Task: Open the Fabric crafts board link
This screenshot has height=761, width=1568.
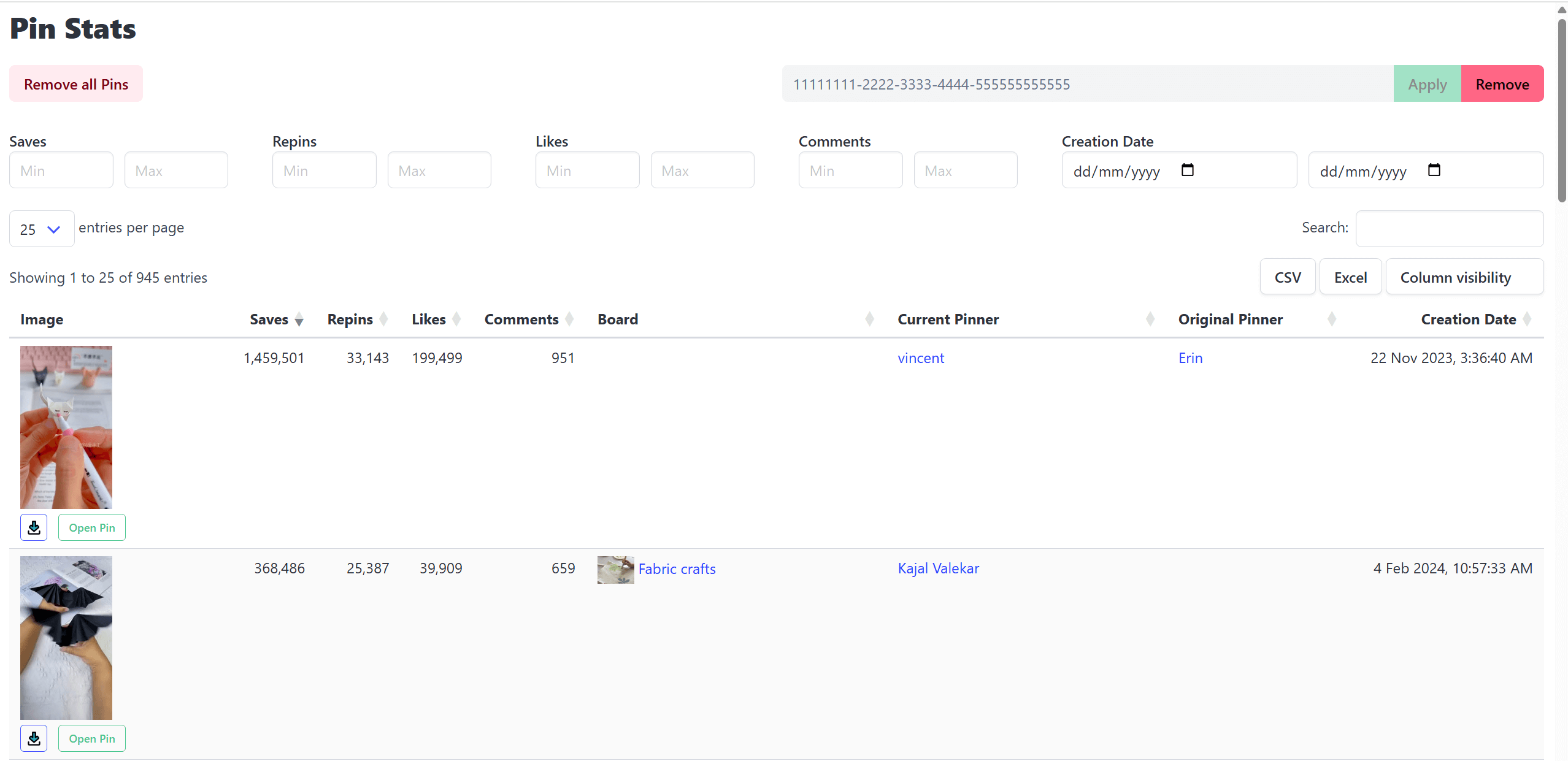Action: pos(677,569)
